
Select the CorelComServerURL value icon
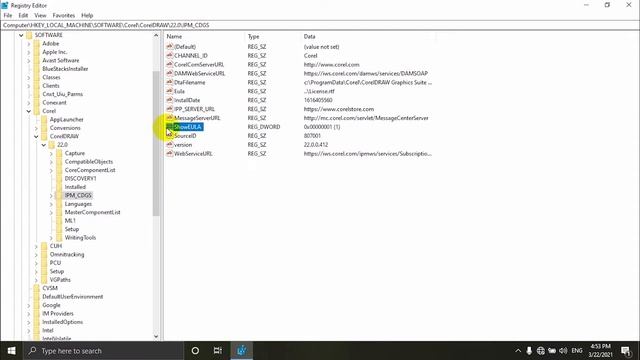pos(169,64)
